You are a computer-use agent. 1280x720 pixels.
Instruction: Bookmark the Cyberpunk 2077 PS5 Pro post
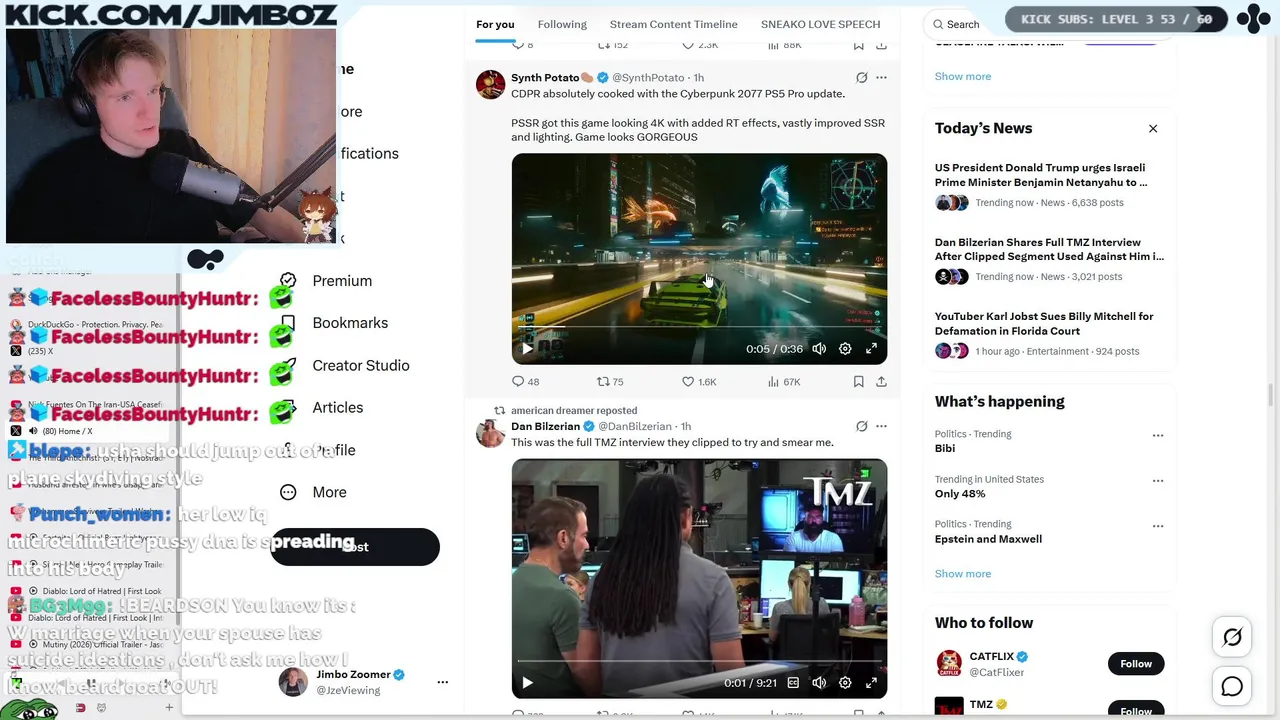(858, 382)
